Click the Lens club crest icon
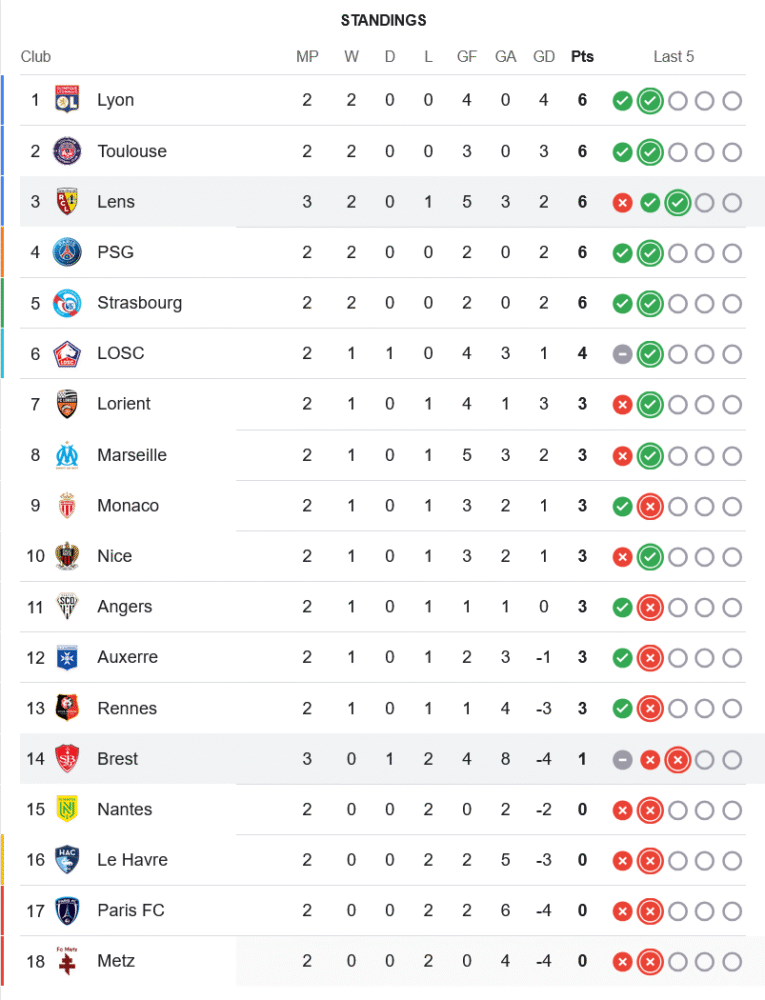The image size is (765, 1000). (67, 201)
